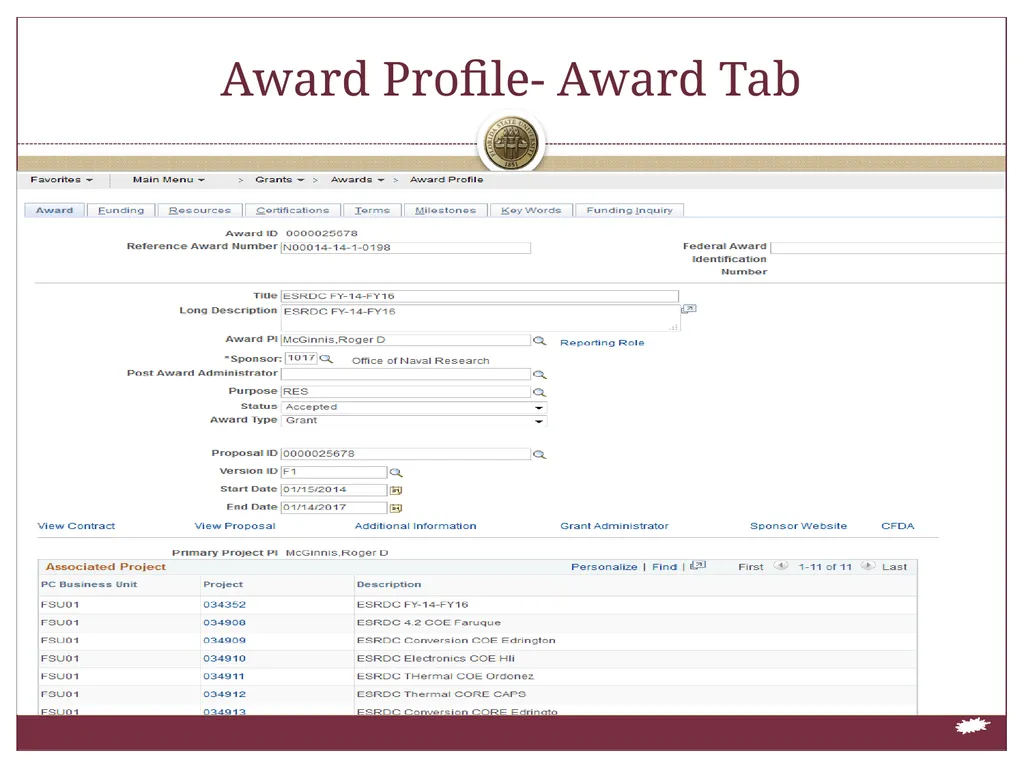
Task: Expand the Long Description pop-out icon
Action: pyautogui.click(x=689, y=308)
